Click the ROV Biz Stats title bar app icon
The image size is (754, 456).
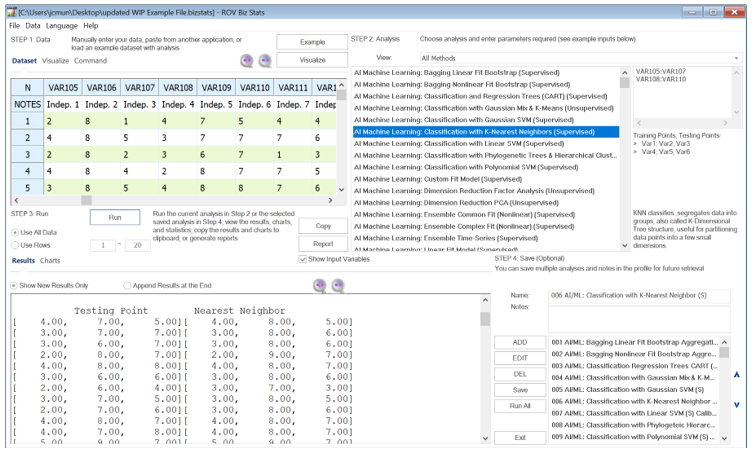pyautogui.click(x=12, y=12)
